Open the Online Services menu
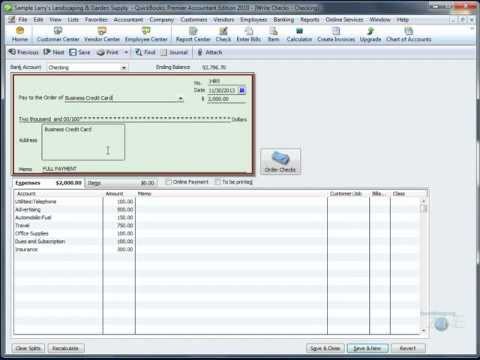Screen dimensions: 480x360 (344, 20)
